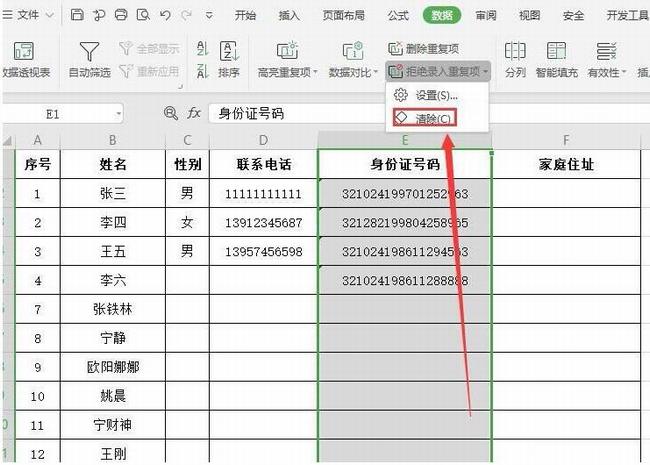Click the cell containing 张铁林
650x465 pixels.
113,309
